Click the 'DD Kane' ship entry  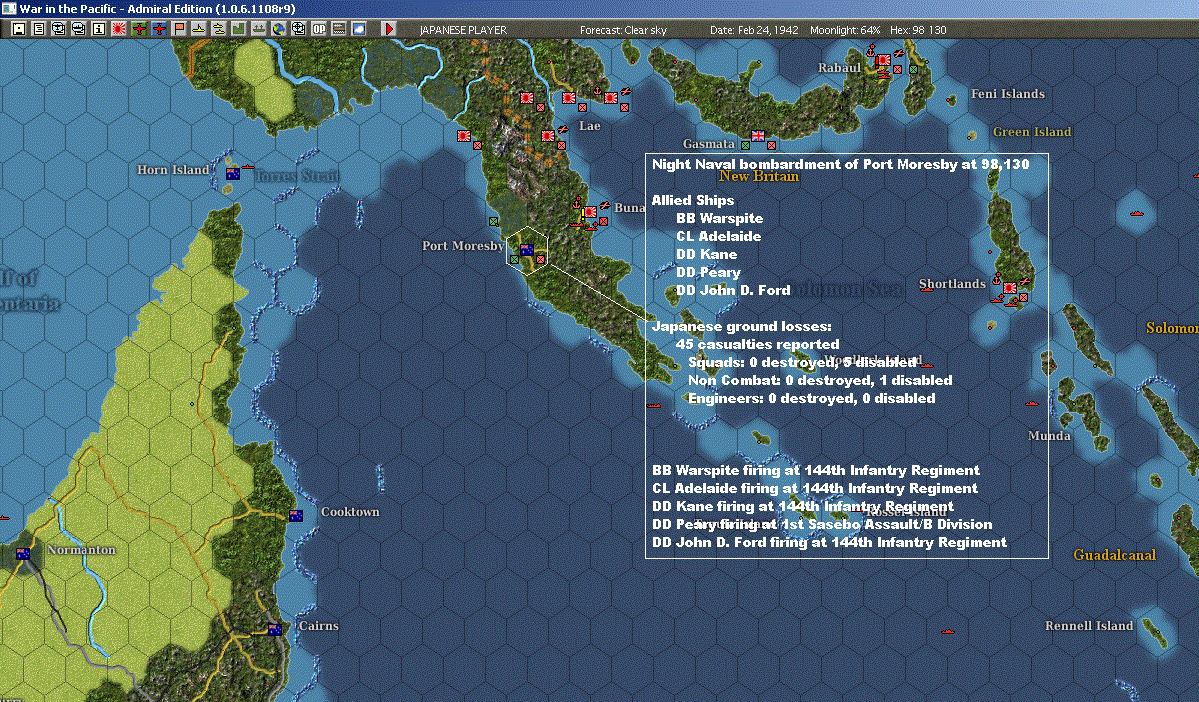[x=707, y=254]
